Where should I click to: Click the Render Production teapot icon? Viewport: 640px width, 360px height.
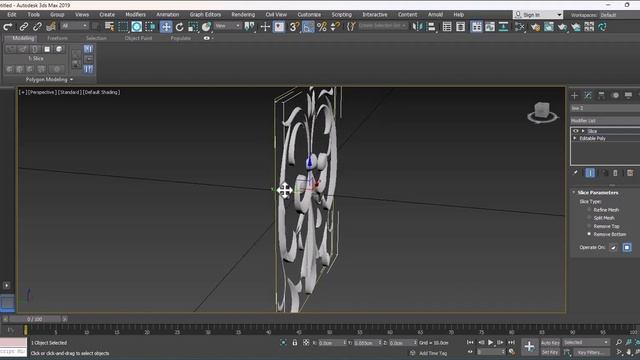click(x=562, y=27)
